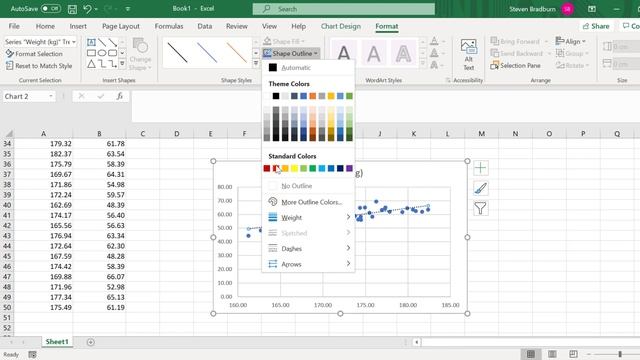Expand the Weight submenu
This screenshot has width=640, height=360.
point(308,218)
